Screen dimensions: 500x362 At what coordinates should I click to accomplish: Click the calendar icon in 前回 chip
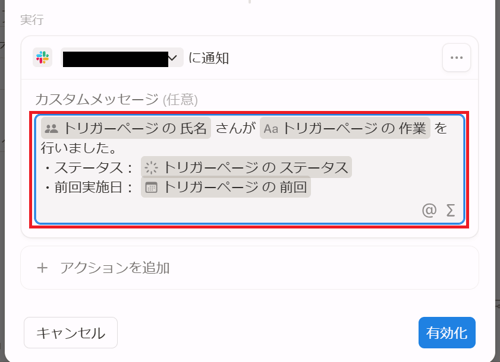point(151,188)
